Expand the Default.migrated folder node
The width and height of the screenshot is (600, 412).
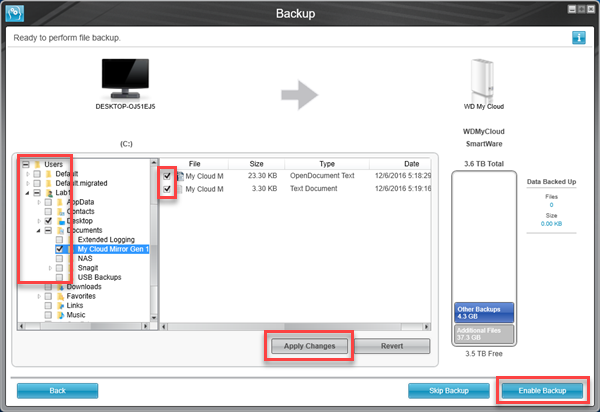click(28, 183)
